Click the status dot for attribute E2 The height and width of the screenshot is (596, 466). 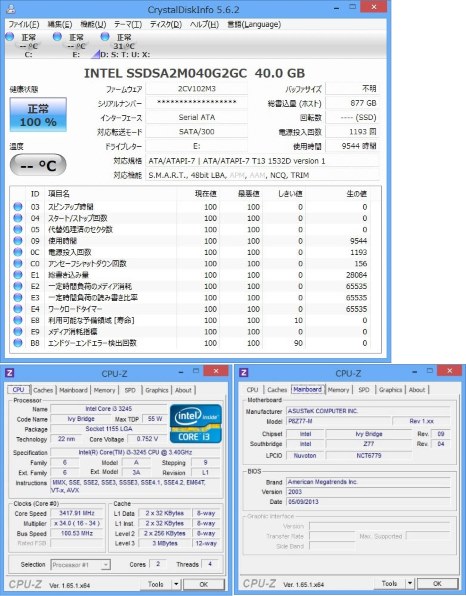(17, 286)
